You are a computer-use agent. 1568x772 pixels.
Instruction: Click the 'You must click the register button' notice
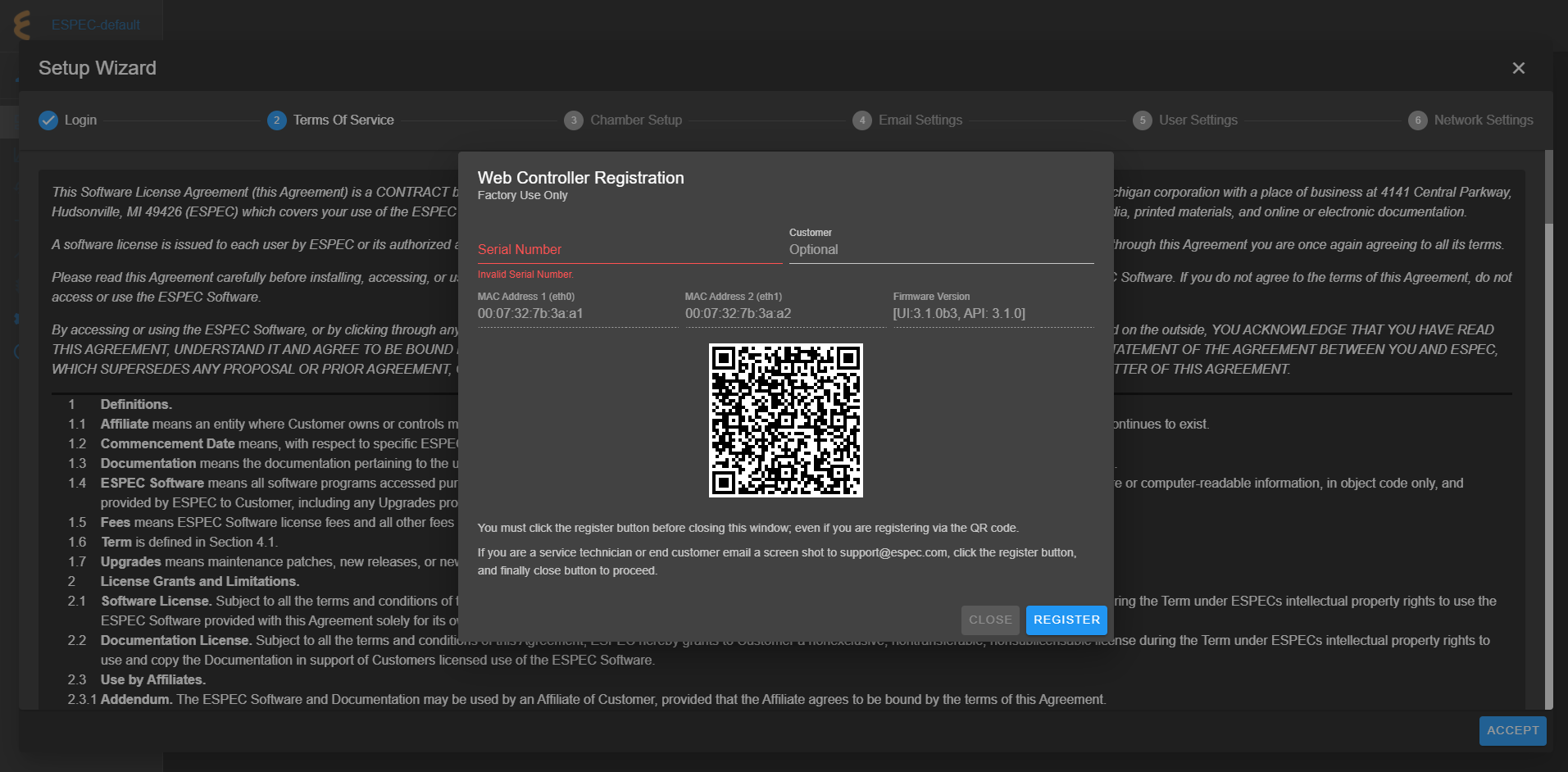[x=748, y=528]
